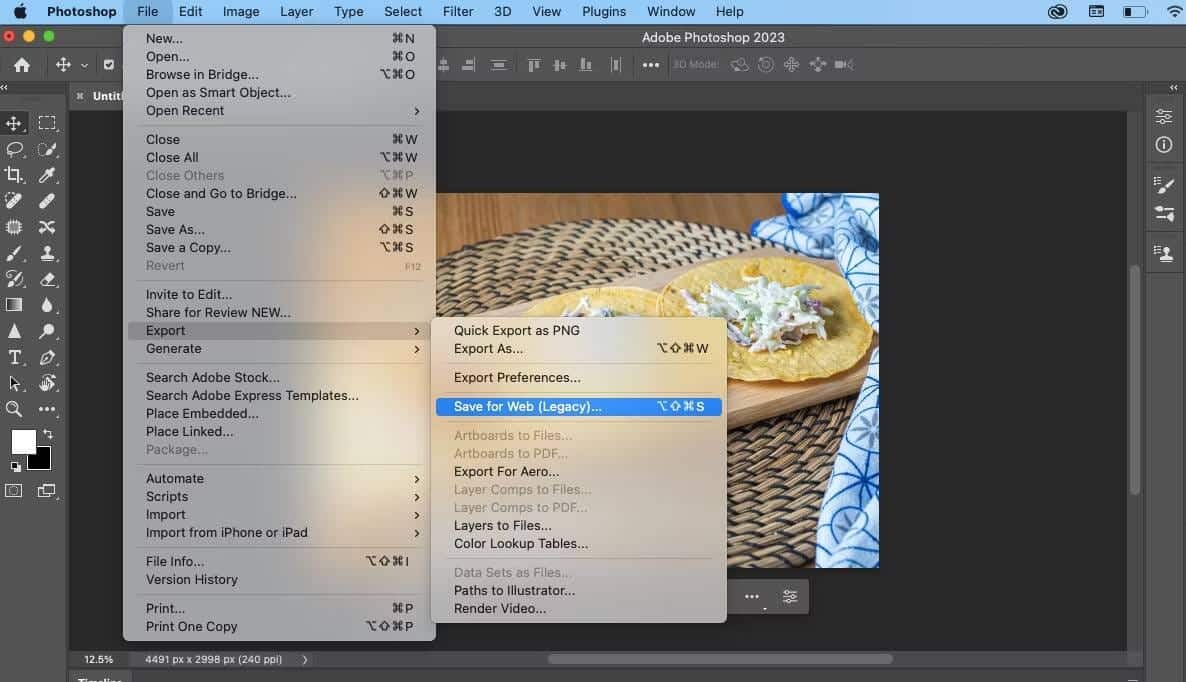1186x682 pixels.
Task: Expand the Automate submenu
Action: 281,478
